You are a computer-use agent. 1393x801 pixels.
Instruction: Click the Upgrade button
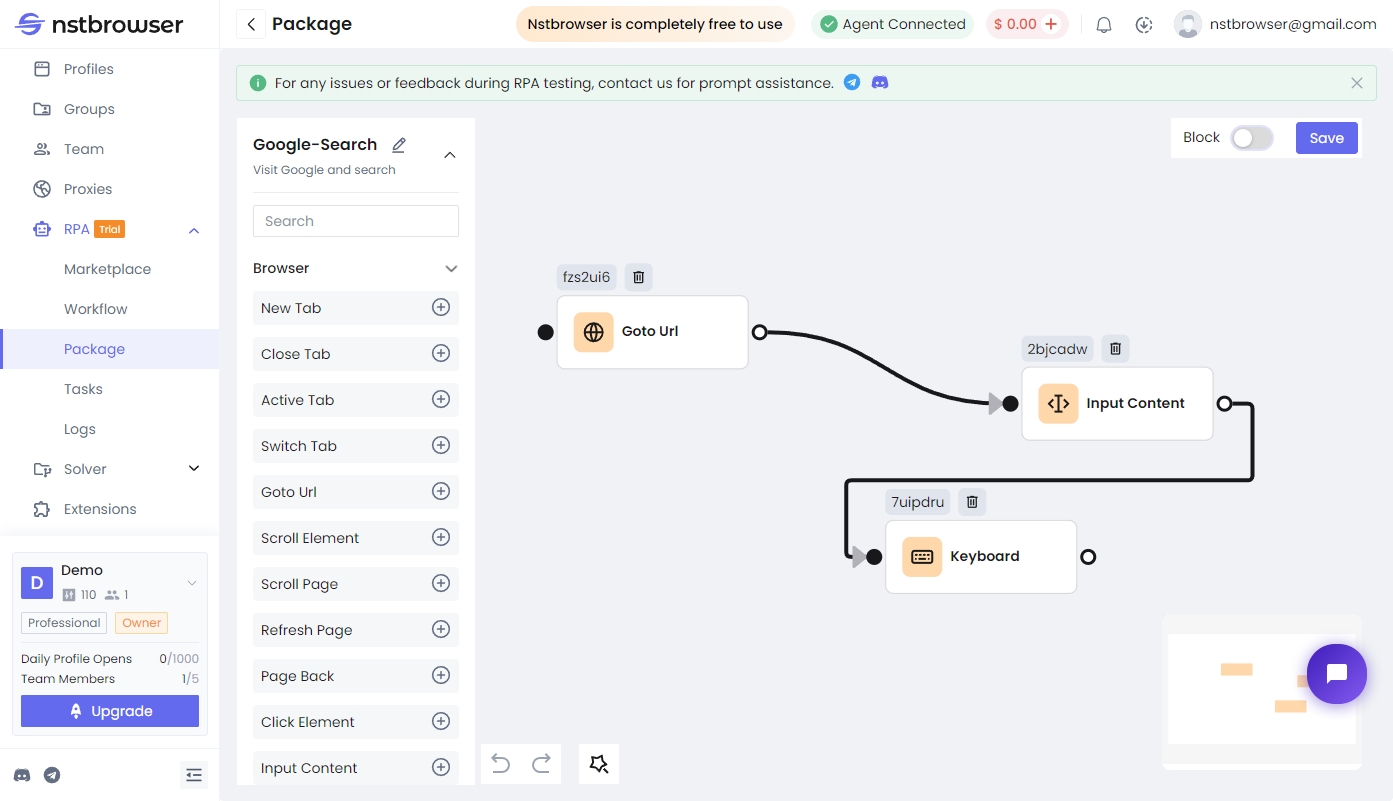coord(110,711)
